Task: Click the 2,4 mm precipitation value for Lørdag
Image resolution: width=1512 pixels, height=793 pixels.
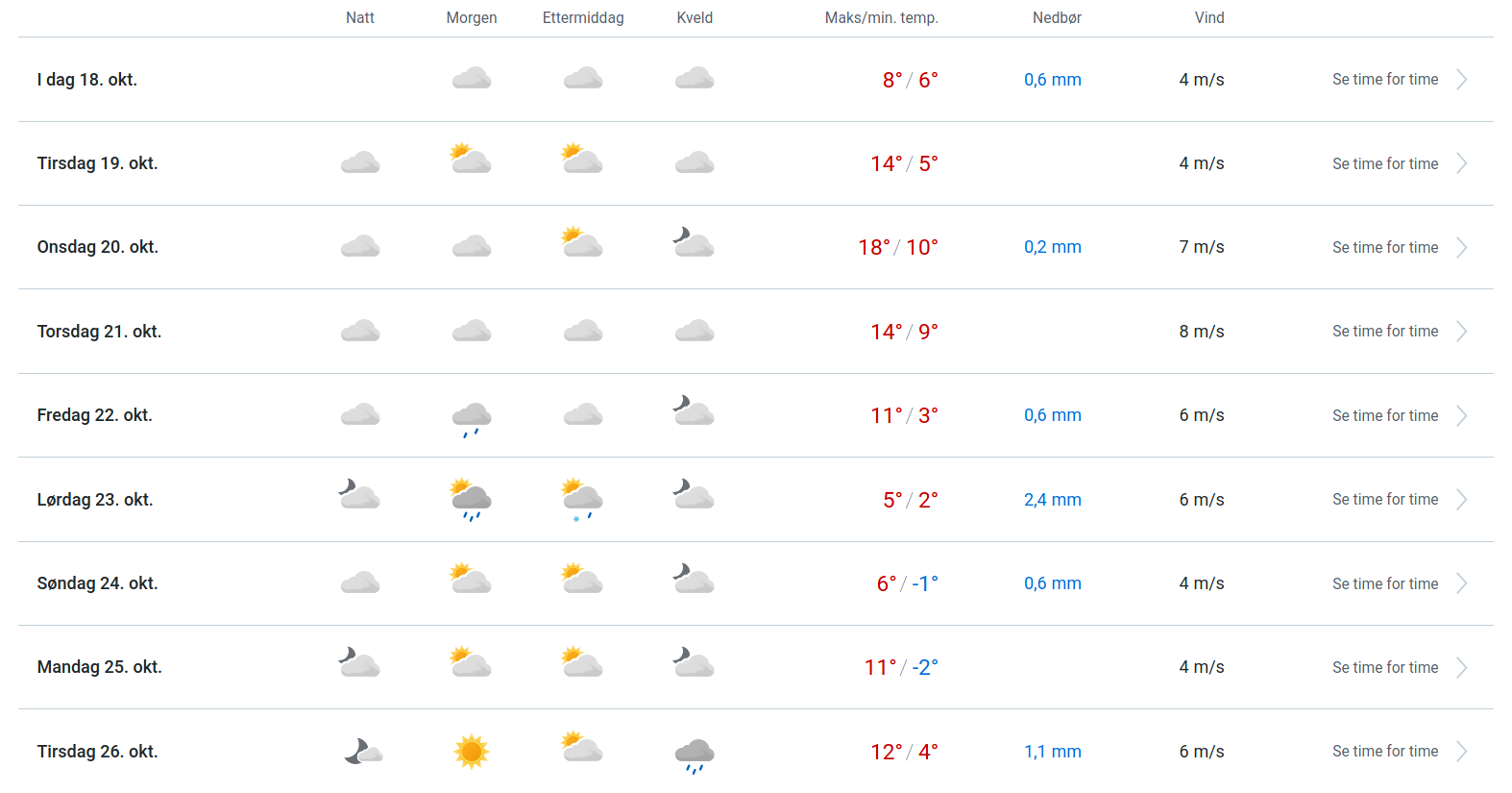Action: click(1052, 500)
